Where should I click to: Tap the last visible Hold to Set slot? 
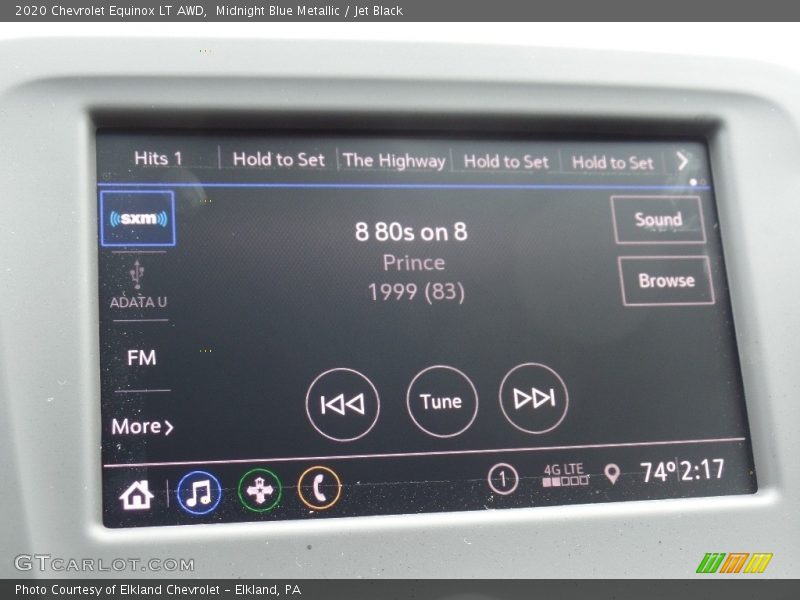tap(612, 163)
